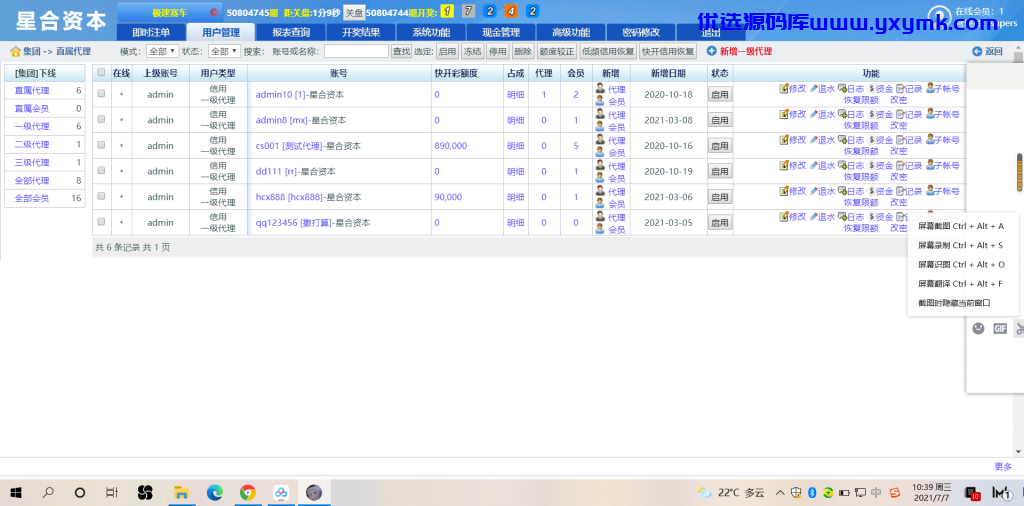
Task: Check the checkbox for admin10 row
Action: click(101, 93)
